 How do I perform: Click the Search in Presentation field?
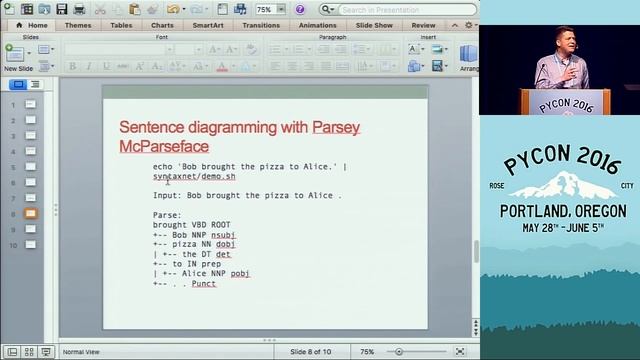coord(407,9)
